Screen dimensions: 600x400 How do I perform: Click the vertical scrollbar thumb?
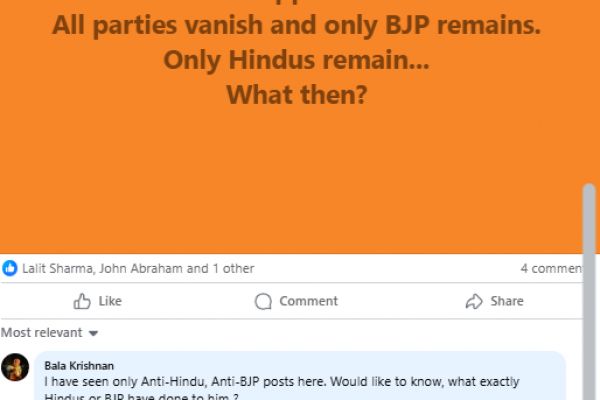coord(589,291)
